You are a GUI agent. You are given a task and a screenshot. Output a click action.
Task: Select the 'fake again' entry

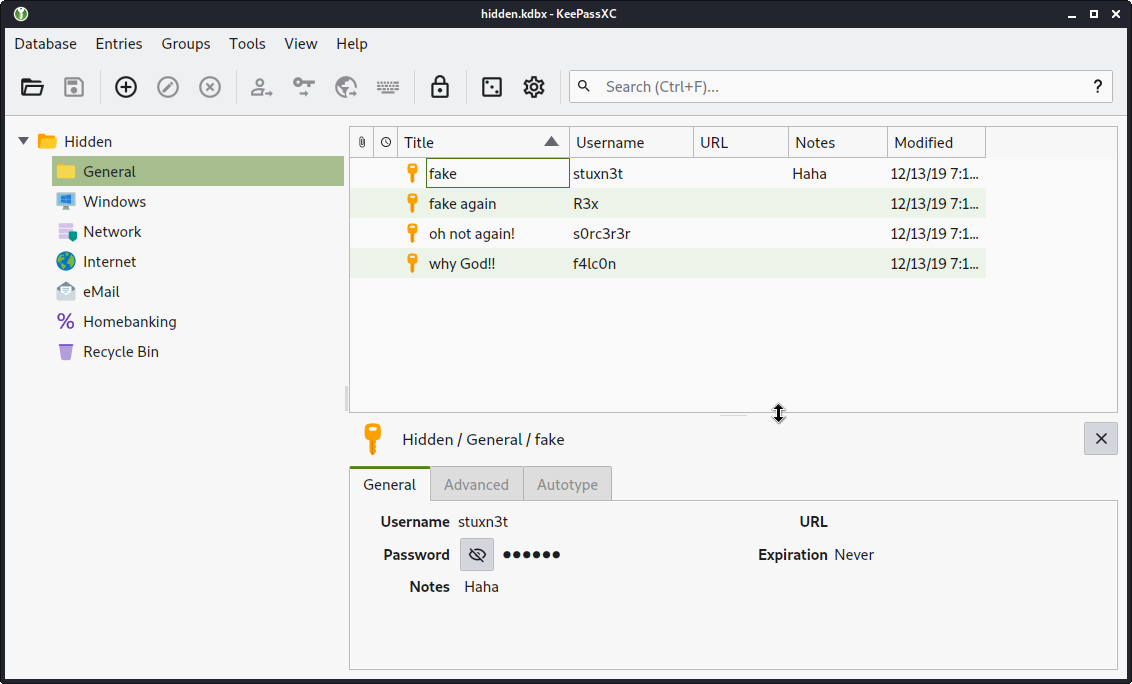[668, 204]
